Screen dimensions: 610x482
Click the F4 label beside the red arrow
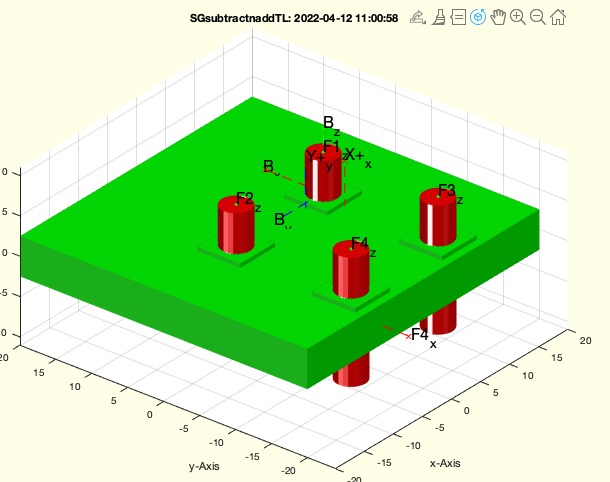point(420,335)
